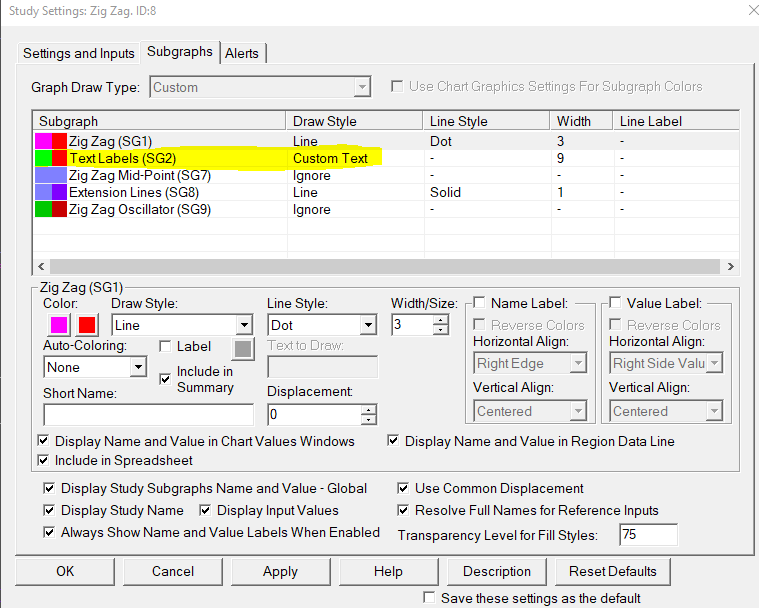Select the Text Labels (SG2) subgraph row
759x608 pixels.
pyautogui.click(x=386, y=158)
